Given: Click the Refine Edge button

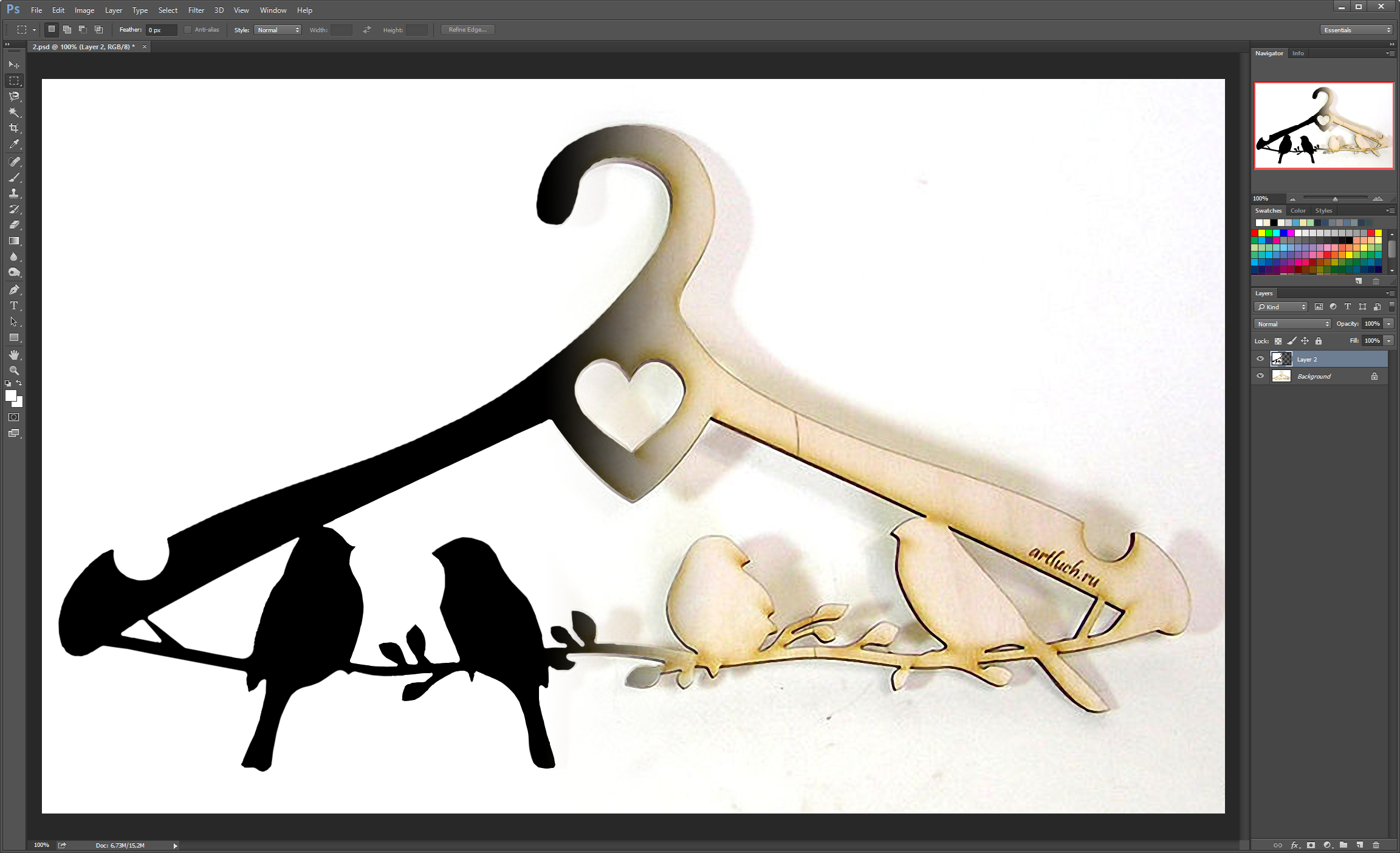Looking at the screenshot, I should (x=467, y=30).
